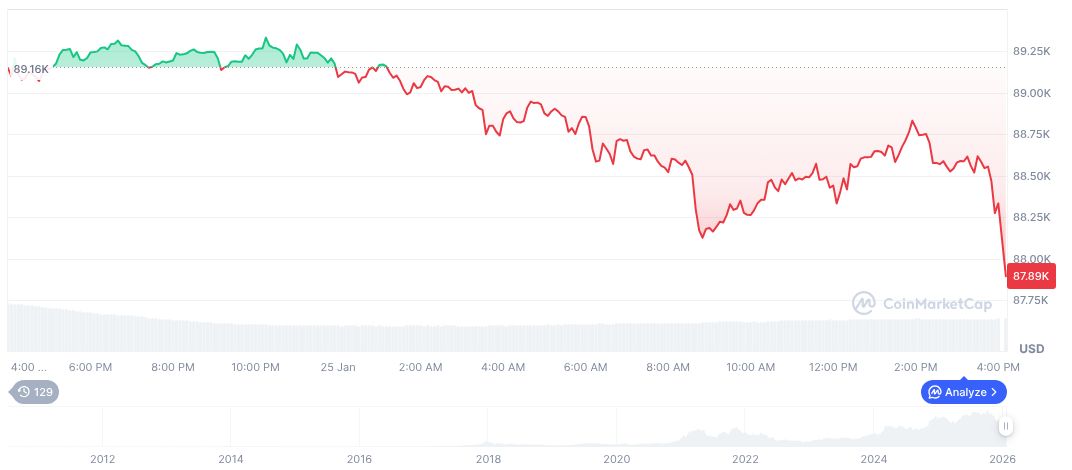This screenshot has height=470, width=1072.
Task: Select 2012 on the navigator timeline
Action: click(x=102, y=459)
